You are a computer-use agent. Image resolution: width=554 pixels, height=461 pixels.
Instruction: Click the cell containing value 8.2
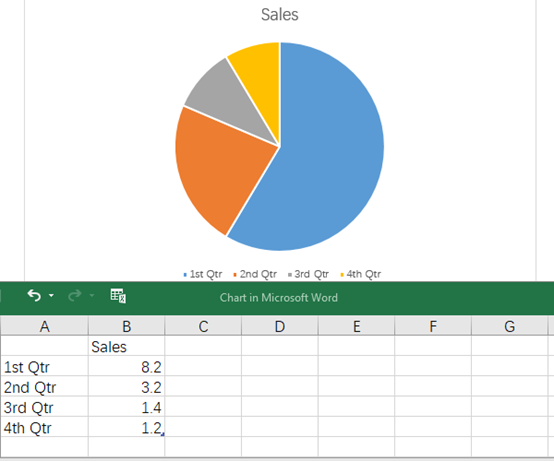[126, 367]
